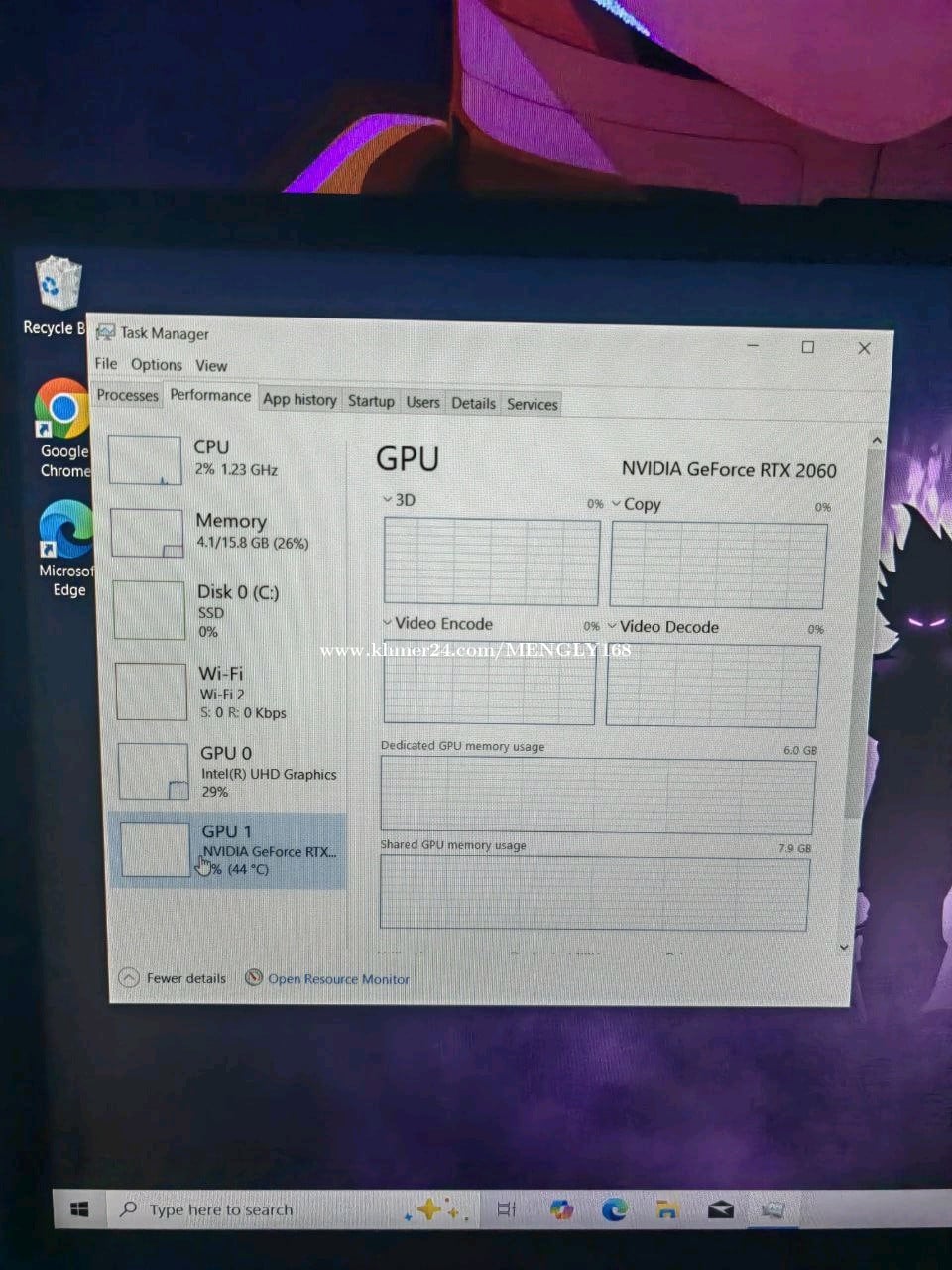
Task: Open the Microsoft Edge desktop shortcut
Action: pyautogui.click(x=66, y=531)
